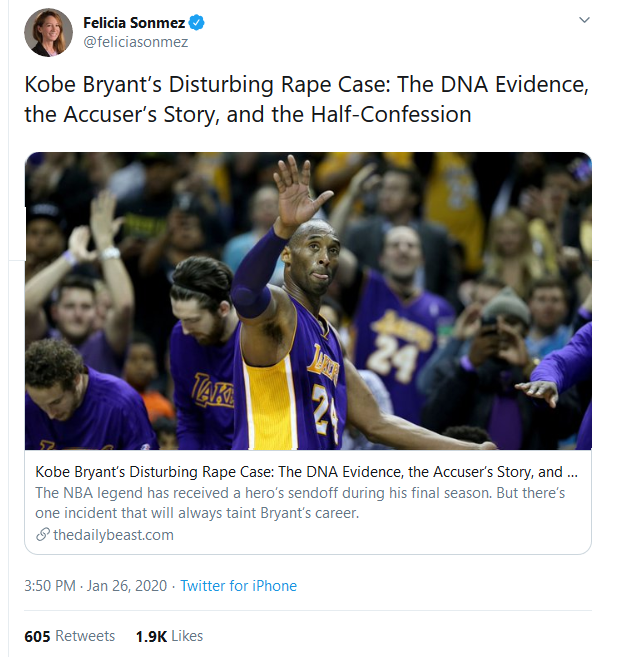Click the link chain icon in card
Viewport: 625px width, 657px height.
coord(42,535)
